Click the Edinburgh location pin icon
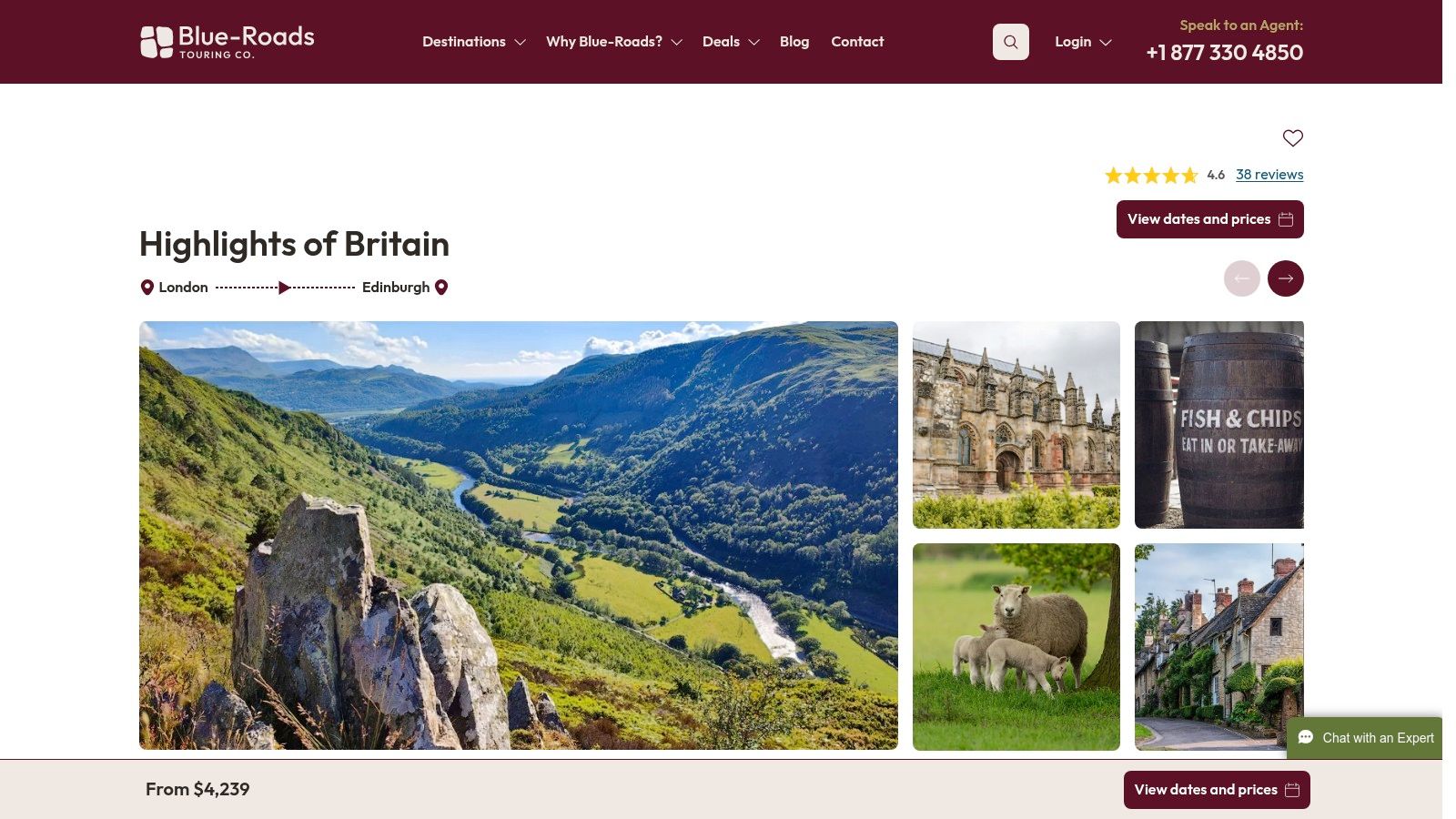 [441, 288]
